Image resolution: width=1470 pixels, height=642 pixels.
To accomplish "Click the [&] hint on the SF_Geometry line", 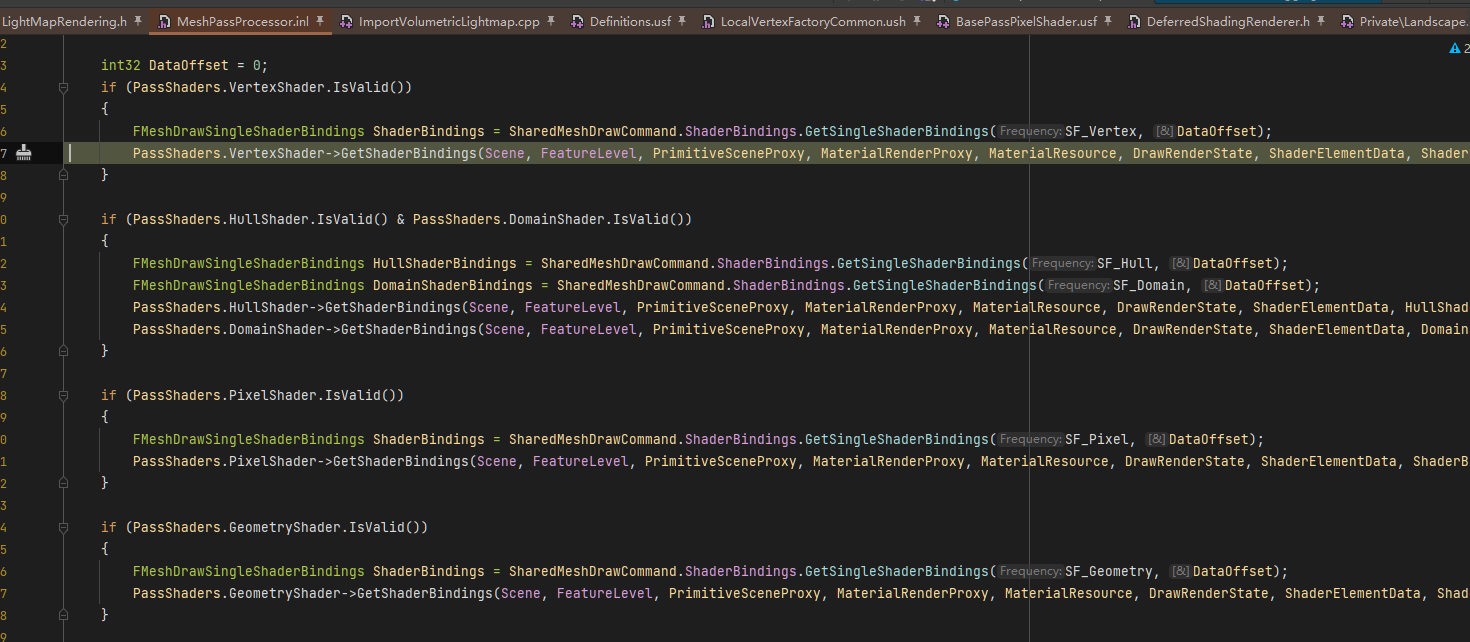I will click(x=1180, y=571).
